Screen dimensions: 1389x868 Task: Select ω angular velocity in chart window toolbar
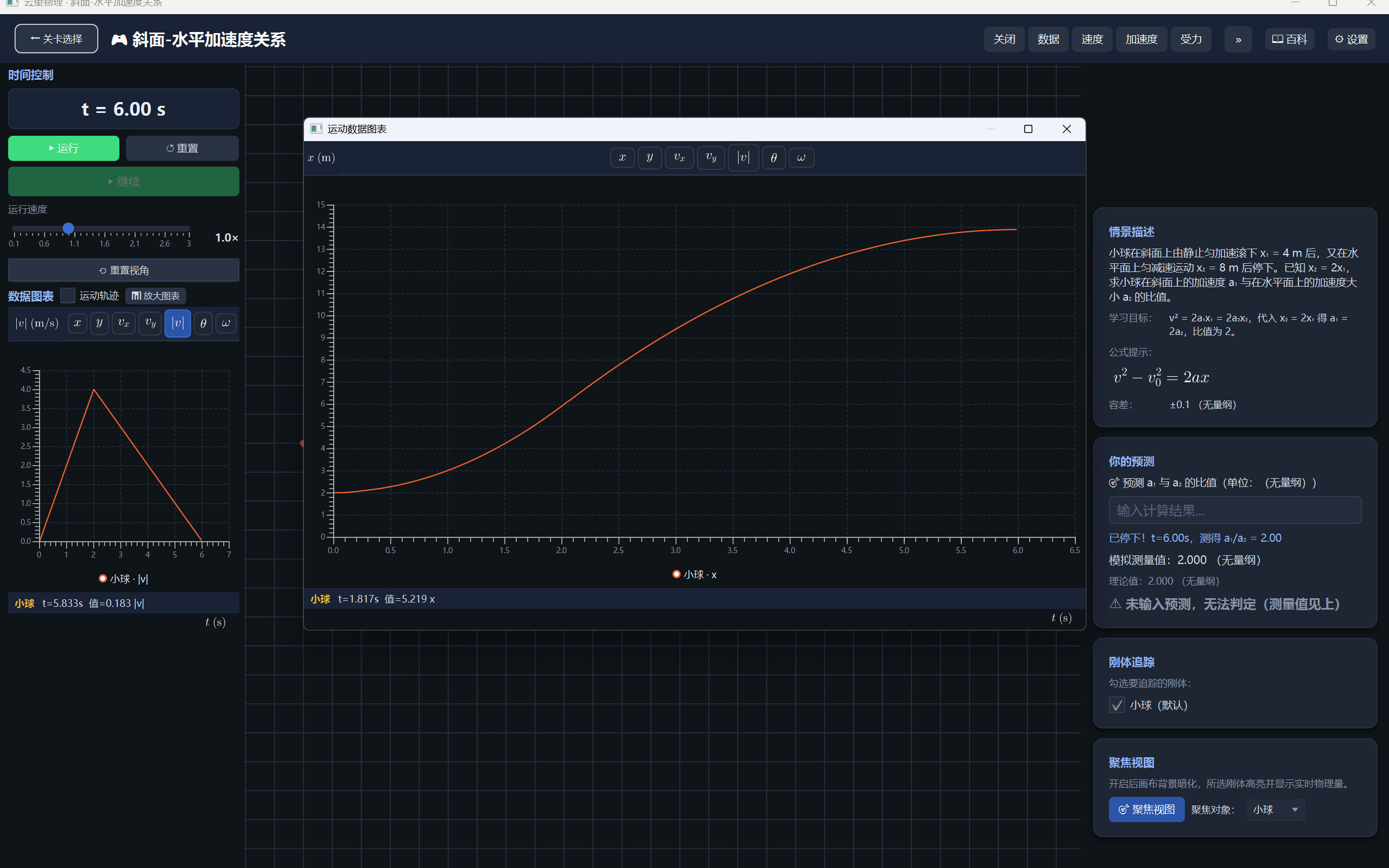[x=801, y=157]
